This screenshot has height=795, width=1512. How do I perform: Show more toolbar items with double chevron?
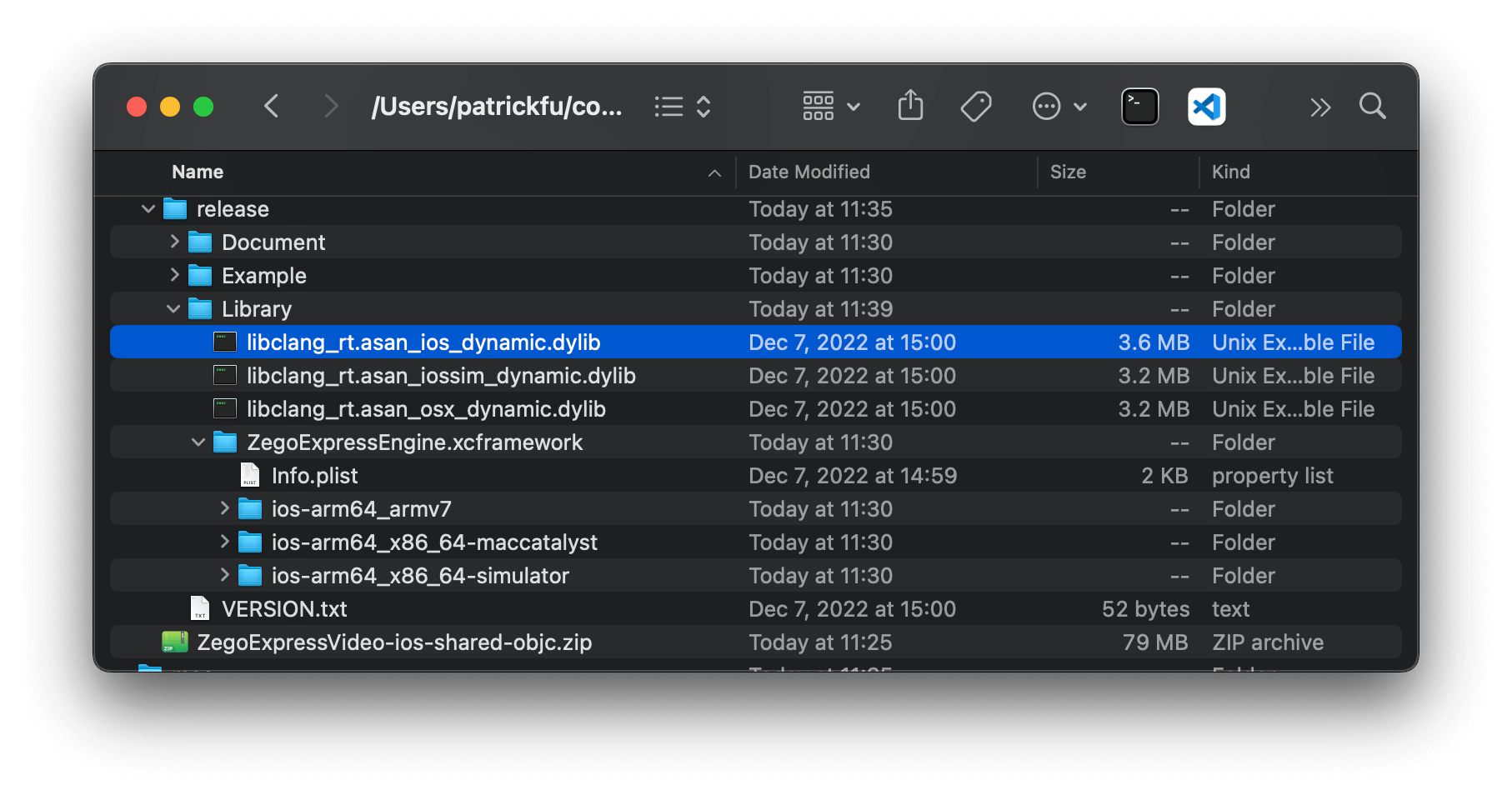point(1319,107)
